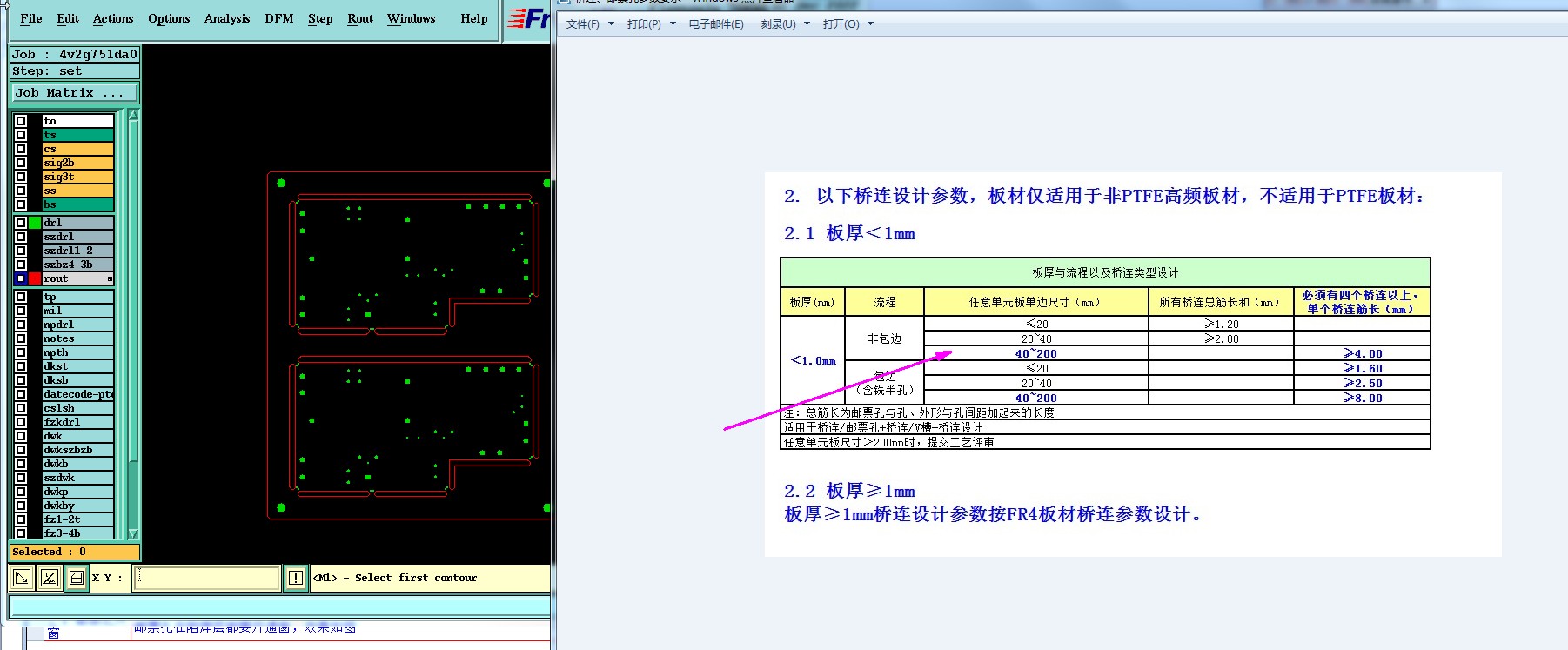The image size is (1568, 650).
Task: Open the 打印(P) dropdown in viewer
Action: click(x=651, y=24)
